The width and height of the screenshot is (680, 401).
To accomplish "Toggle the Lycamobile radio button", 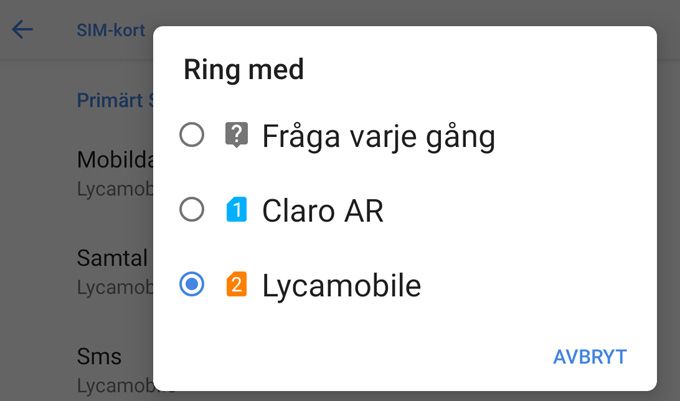I will (192, 284).
